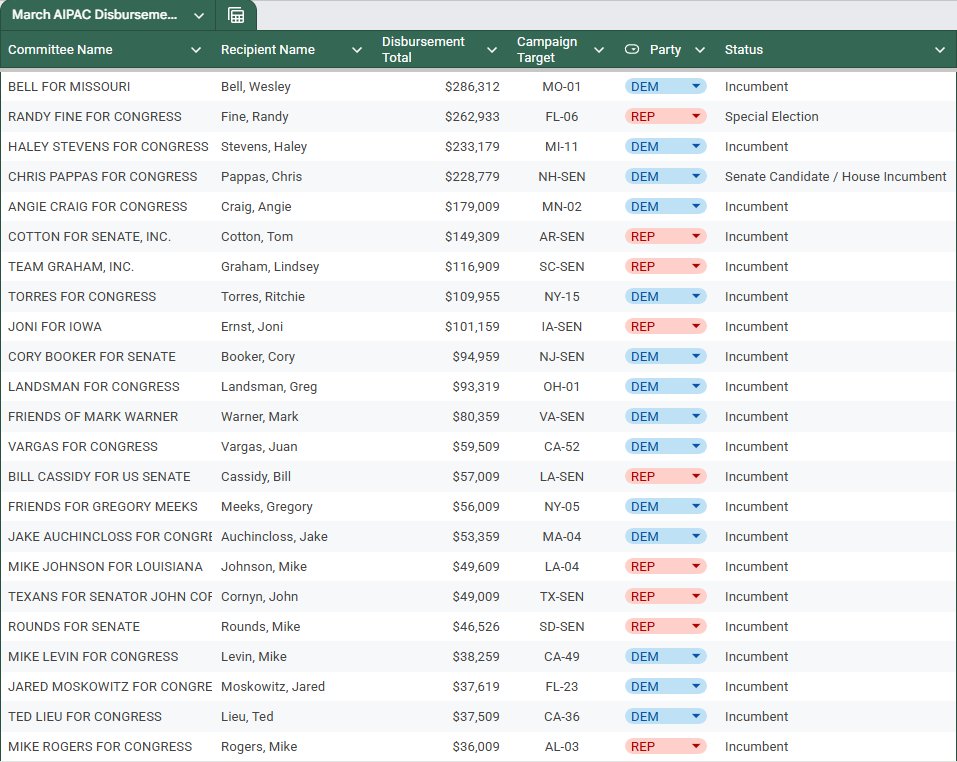
Task: Open DEM chip in Vargas, Juan row
Action: pos(665,446)
